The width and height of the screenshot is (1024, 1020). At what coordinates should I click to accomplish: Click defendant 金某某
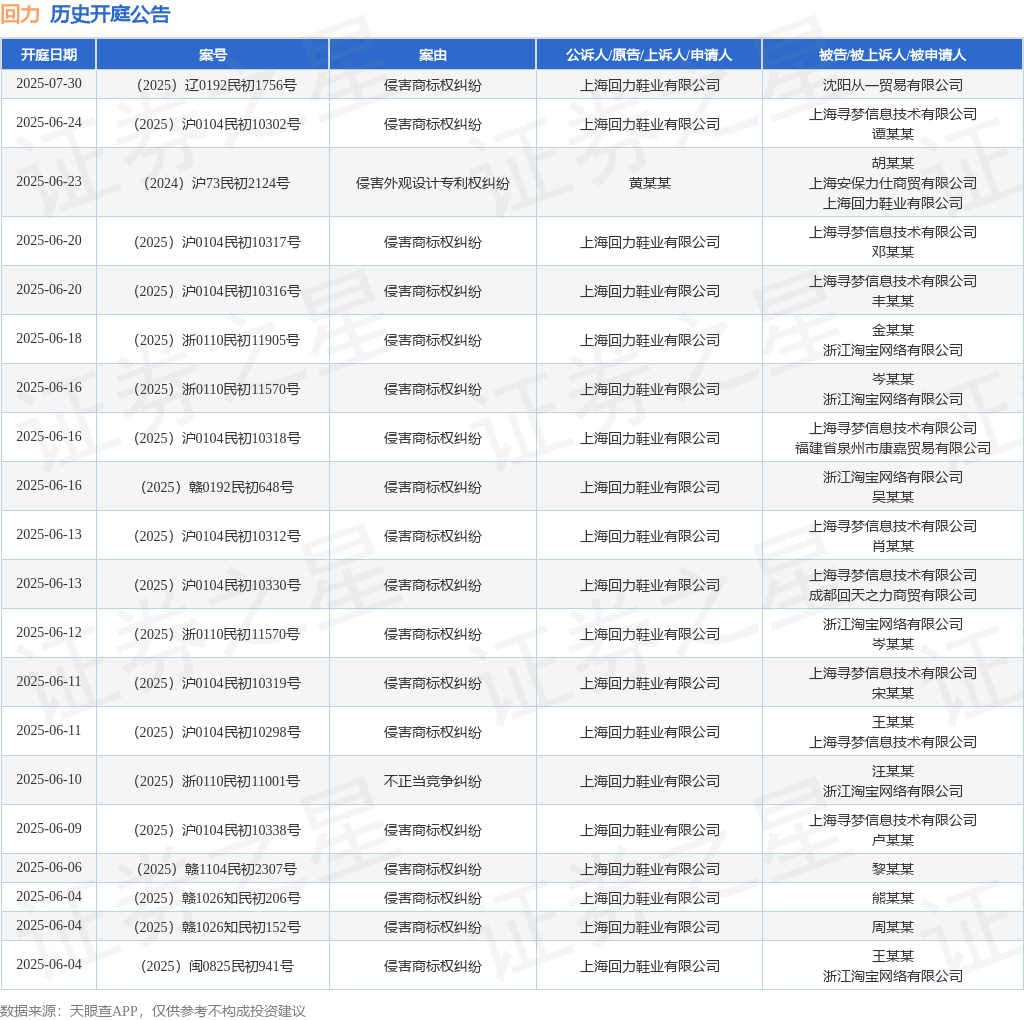pos(893,330)
